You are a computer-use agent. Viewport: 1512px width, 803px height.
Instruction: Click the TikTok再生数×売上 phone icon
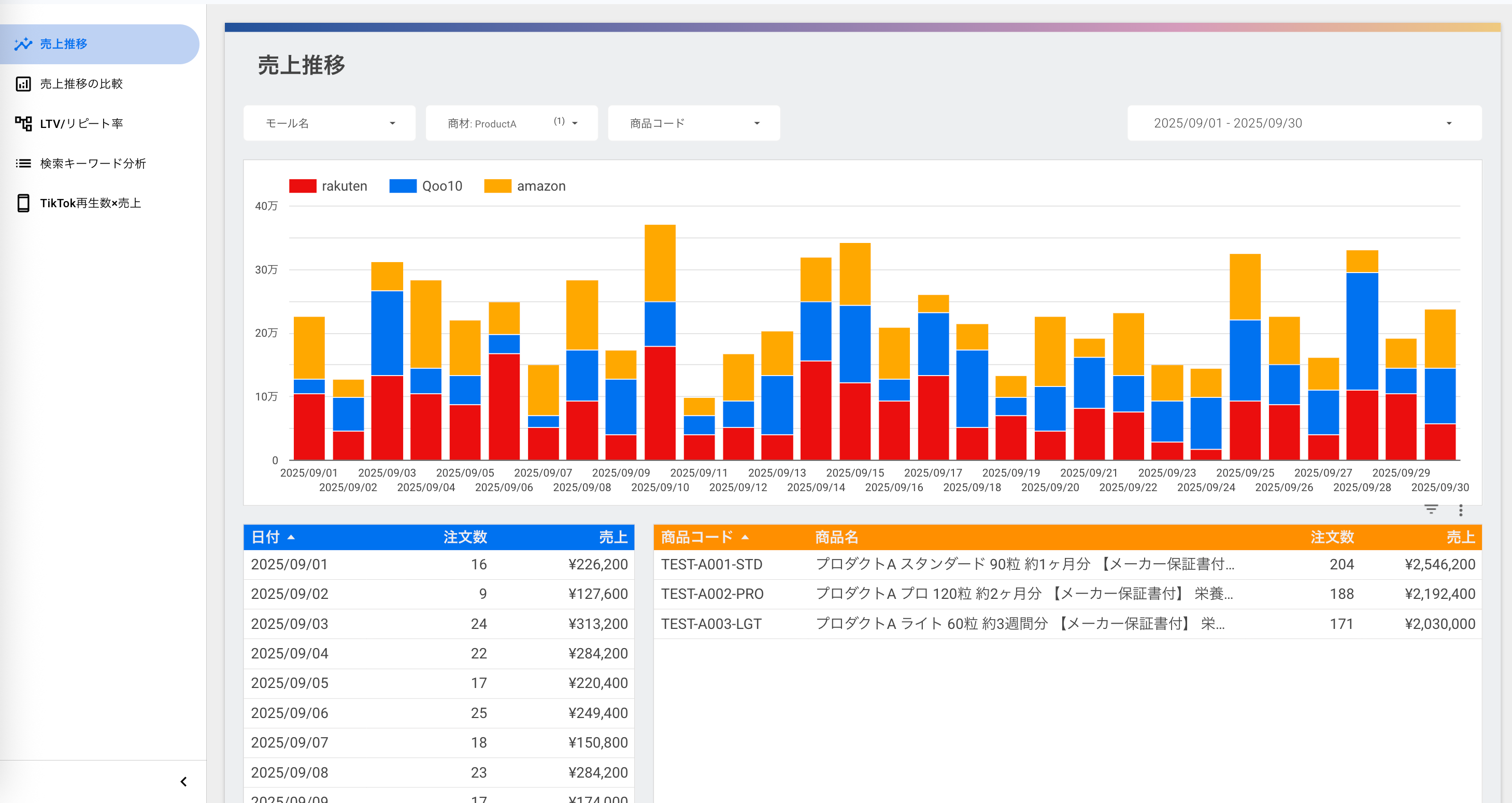coord(23,203)
